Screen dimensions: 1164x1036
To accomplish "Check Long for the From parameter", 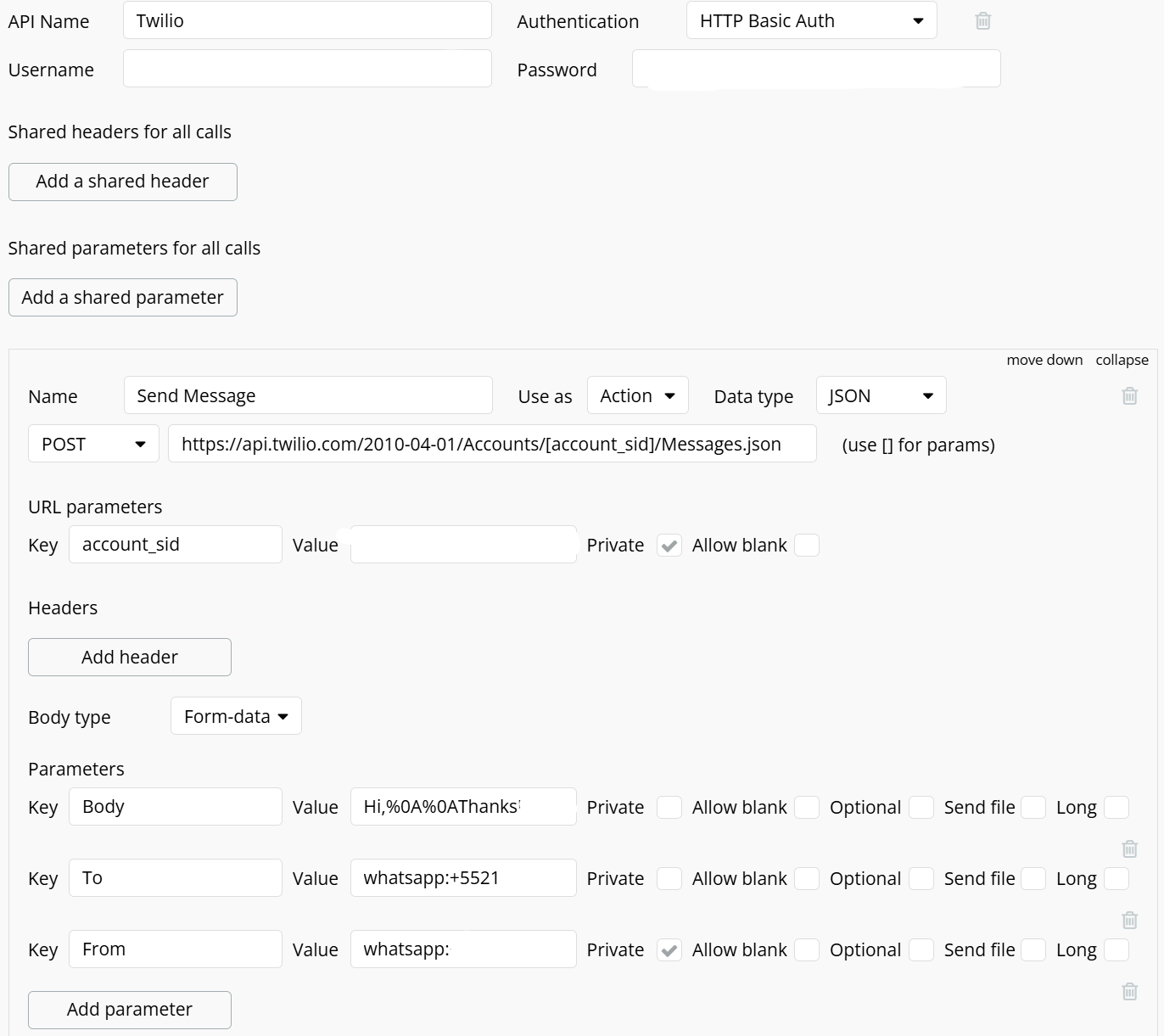I will [x=1116, y=950].
